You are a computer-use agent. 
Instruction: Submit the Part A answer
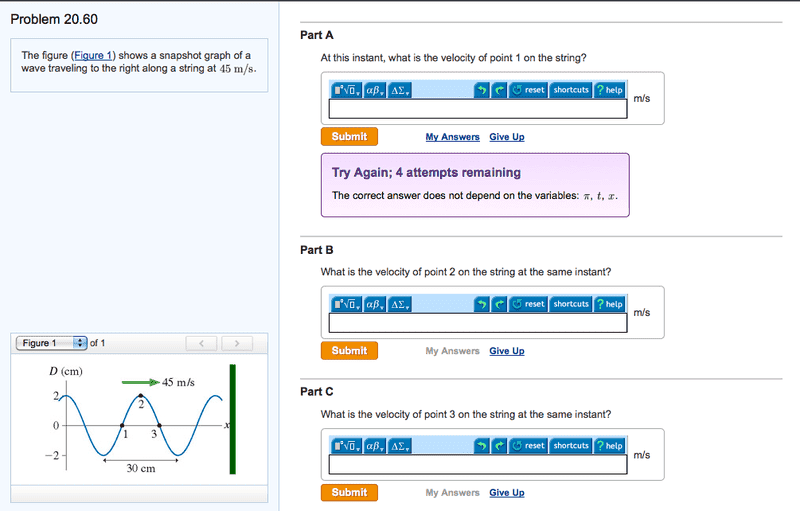pos(349,137)
